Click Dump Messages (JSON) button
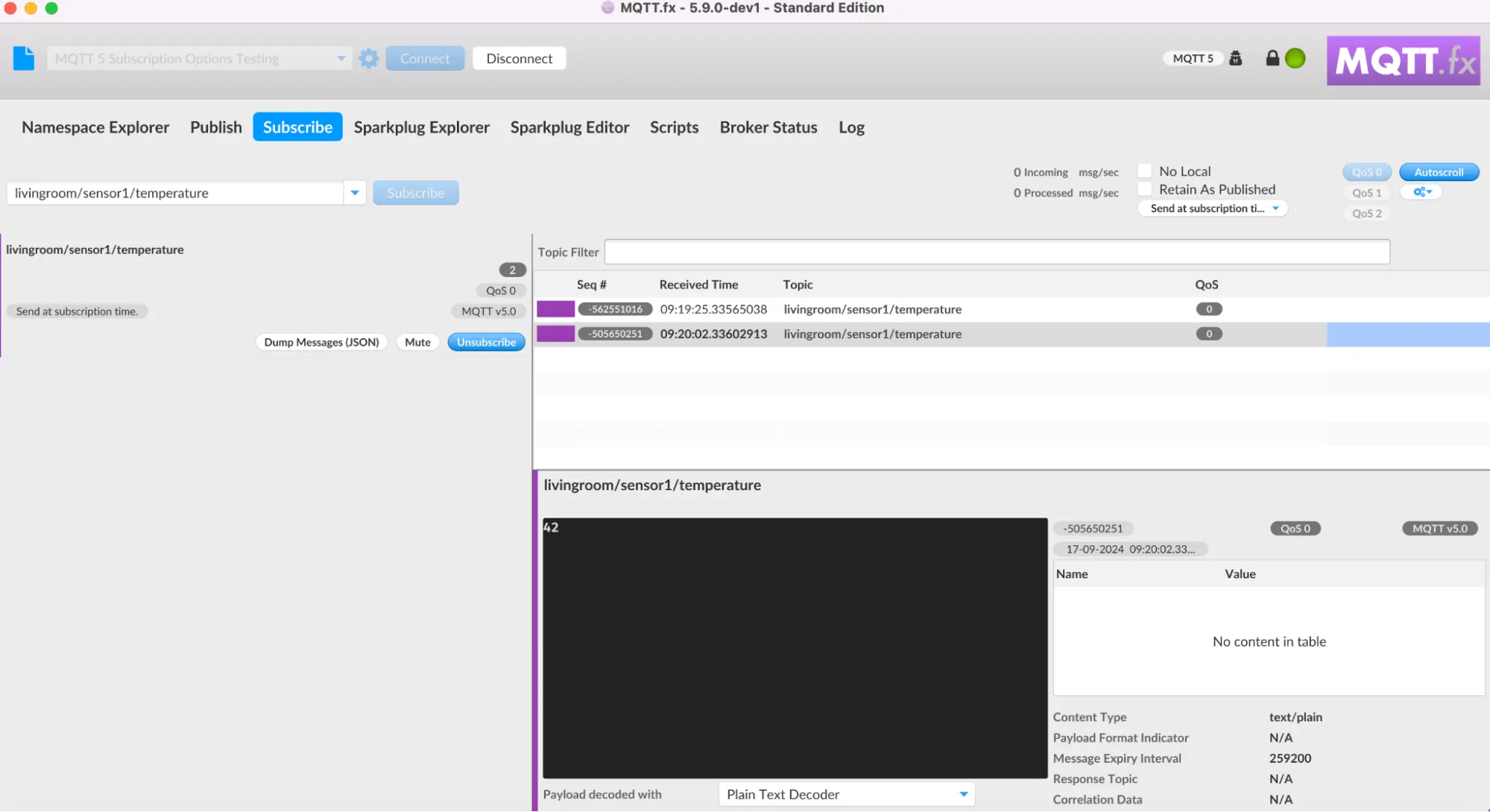 pos(321,342)
